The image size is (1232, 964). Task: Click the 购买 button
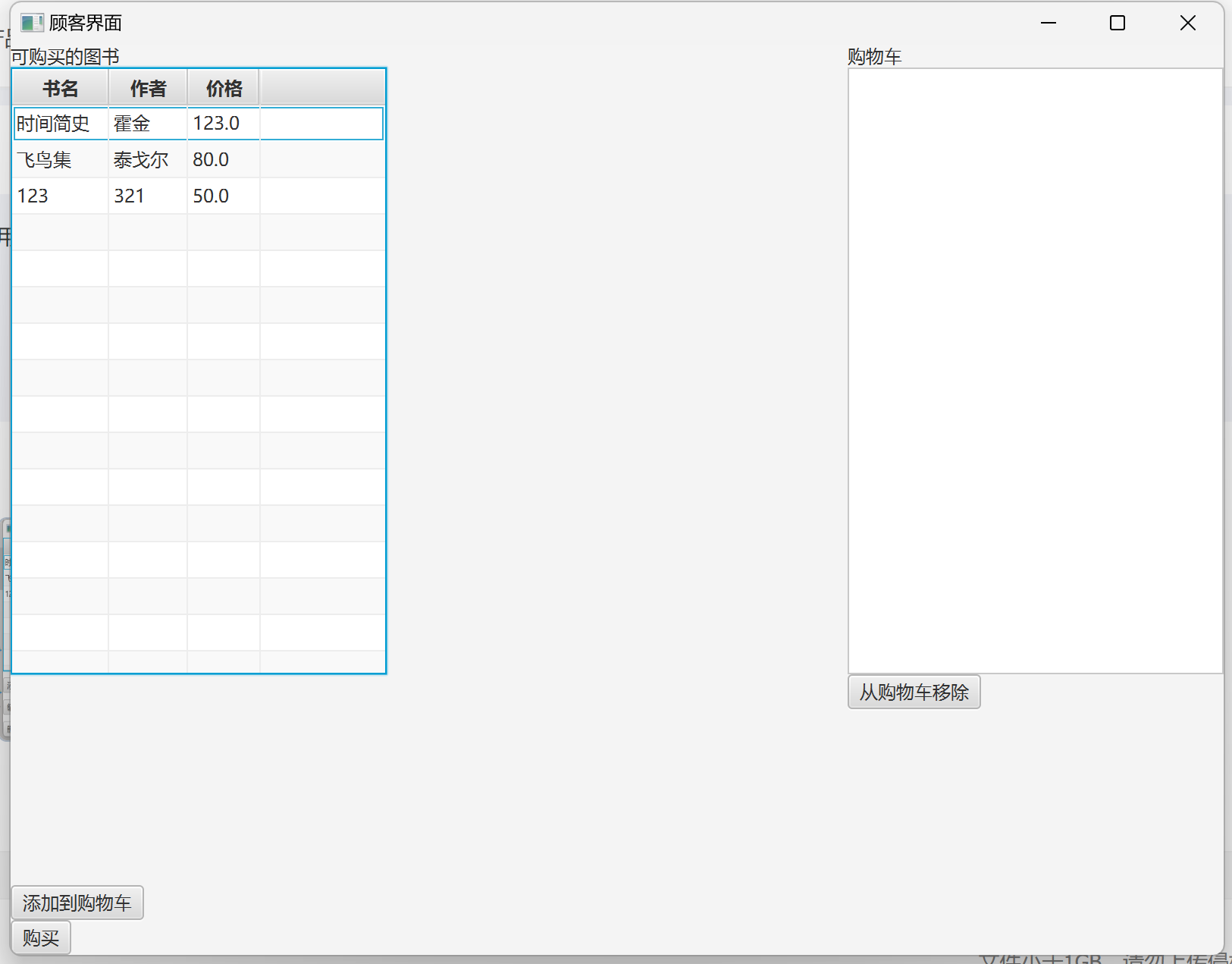pos(41,938)
